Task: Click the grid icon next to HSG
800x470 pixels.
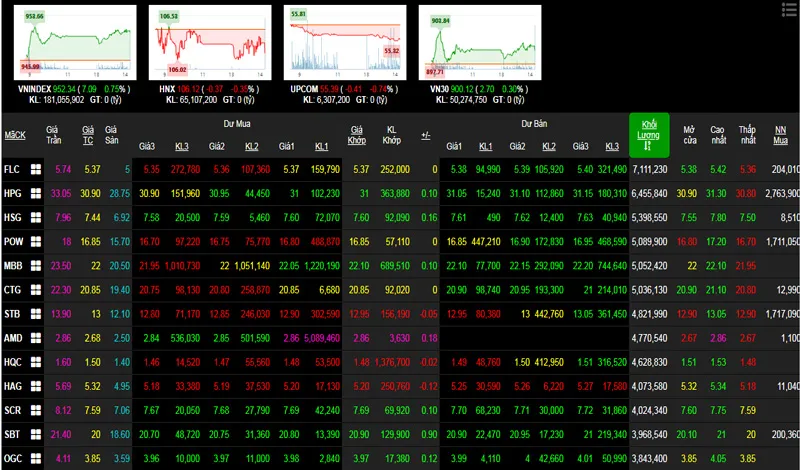Action: (36, 217)
